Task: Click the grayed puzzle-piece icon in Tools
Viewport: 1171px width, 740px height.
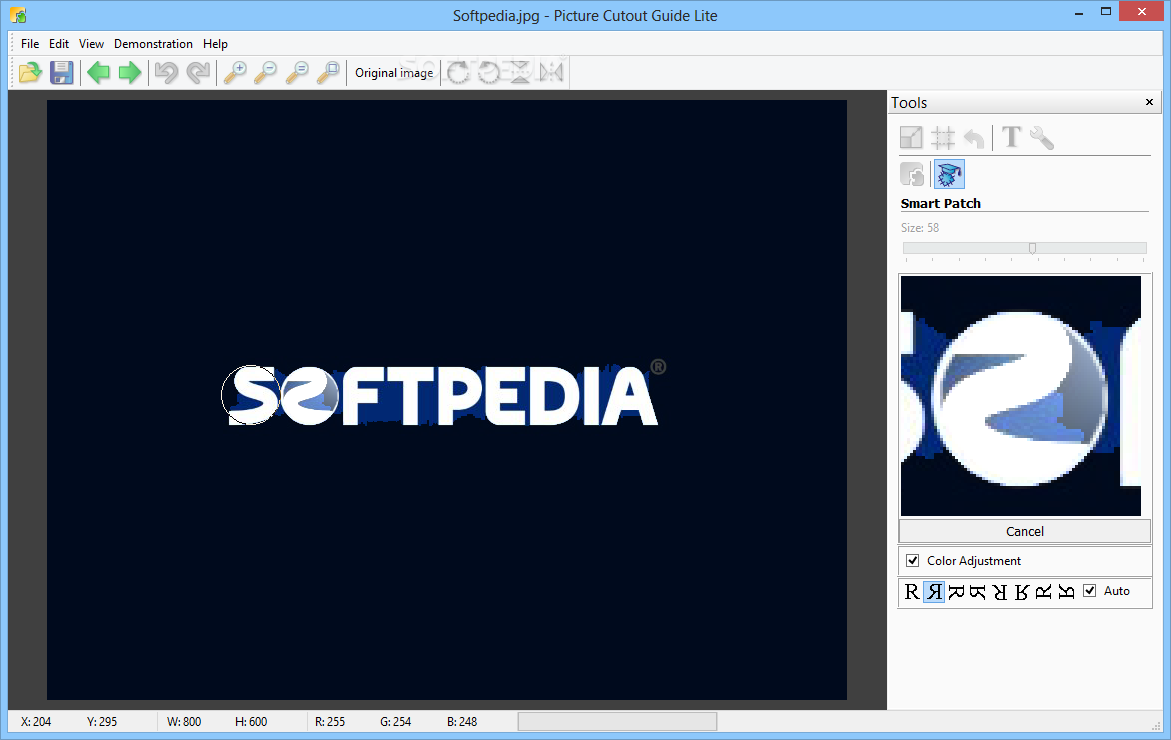Action: (912, 175)
